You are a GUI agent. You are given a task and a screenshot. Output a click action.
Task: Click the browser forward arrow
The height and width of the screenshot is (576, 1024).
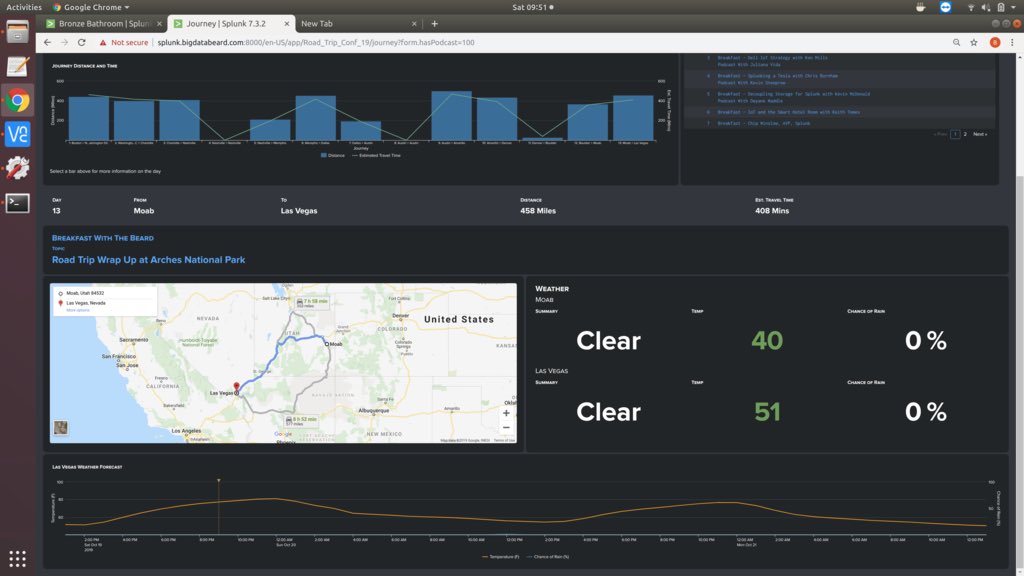(64, 42)
